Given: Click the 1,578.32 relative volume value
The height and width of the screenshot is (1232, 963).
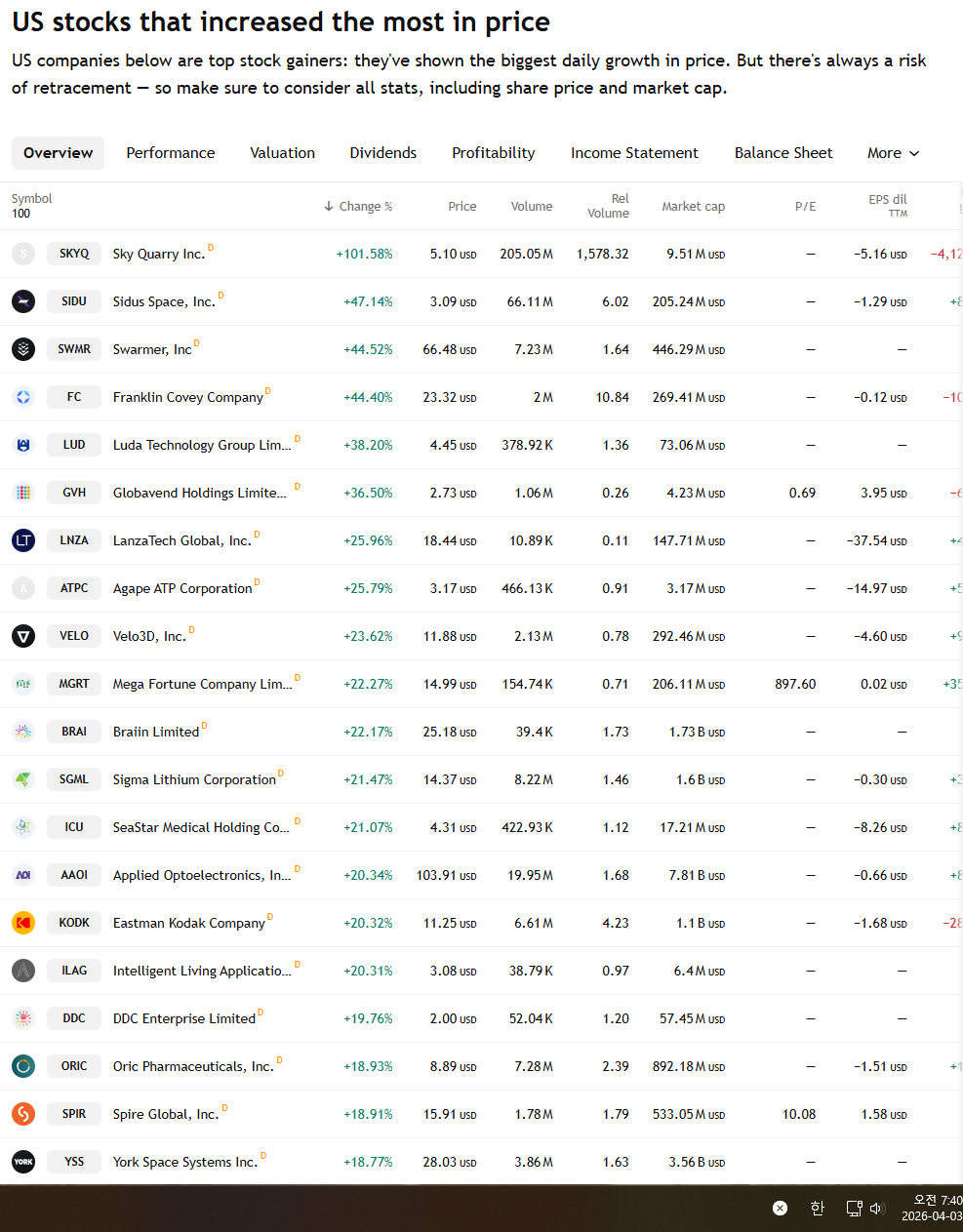Looking at the screenshot, I should 603,254.
